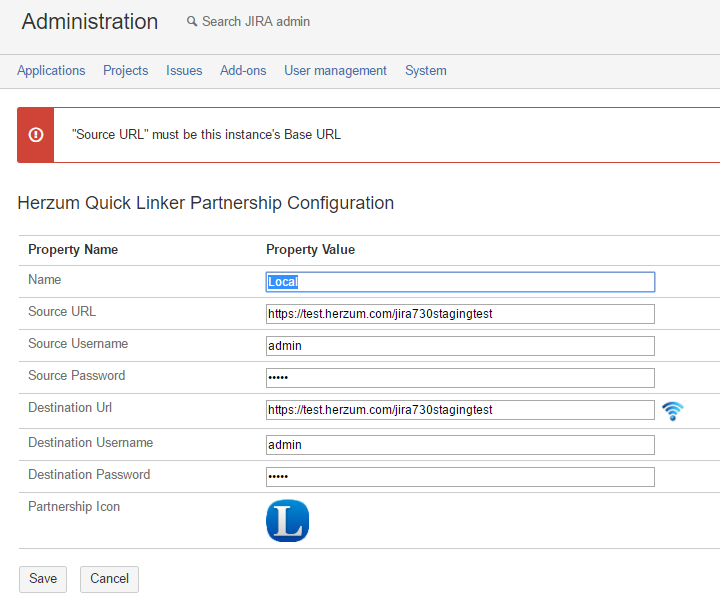Click the Destination Username field

460,445
